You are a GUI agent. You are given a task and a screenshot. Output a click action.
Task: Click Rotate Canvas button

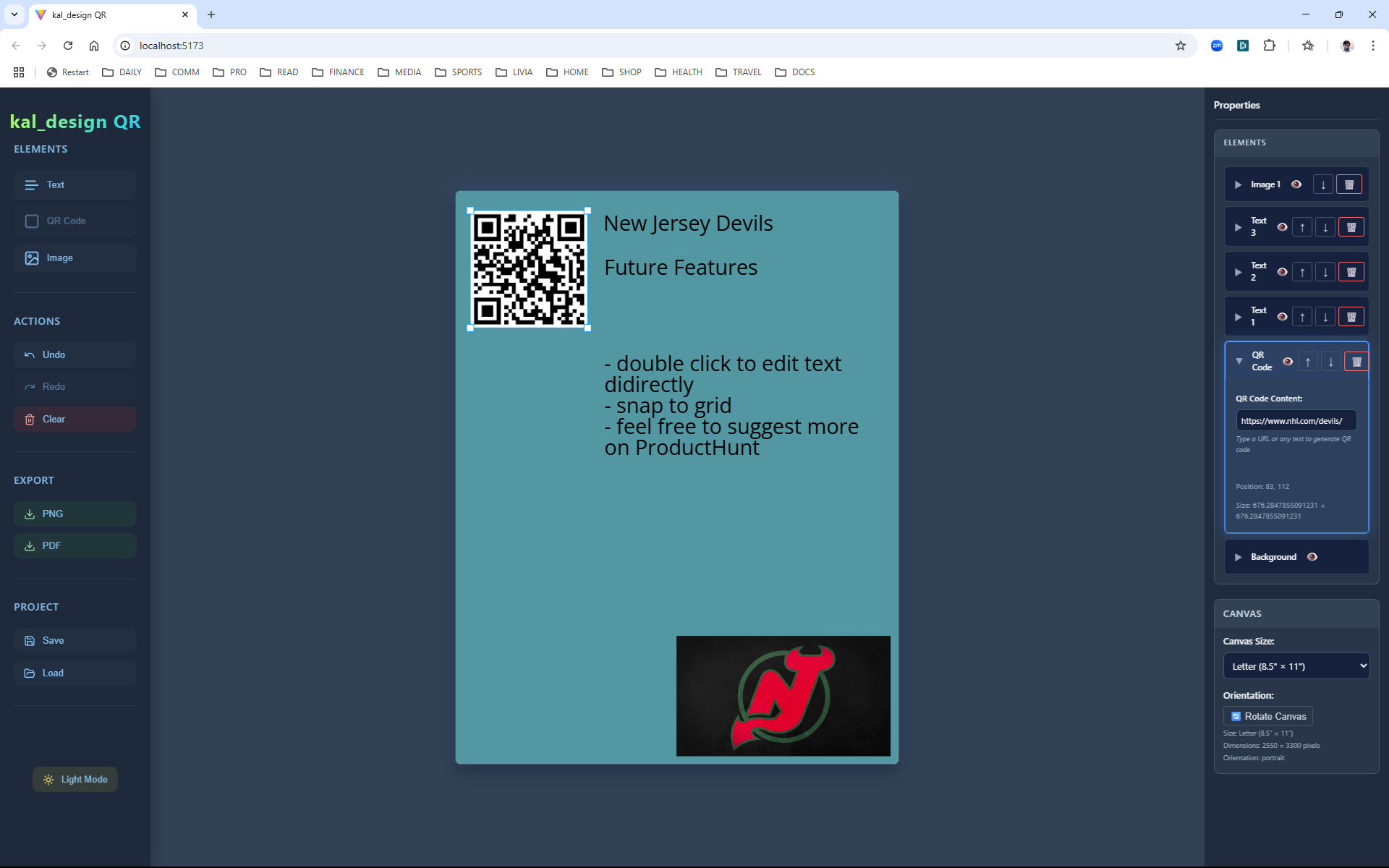point(1268,716)
